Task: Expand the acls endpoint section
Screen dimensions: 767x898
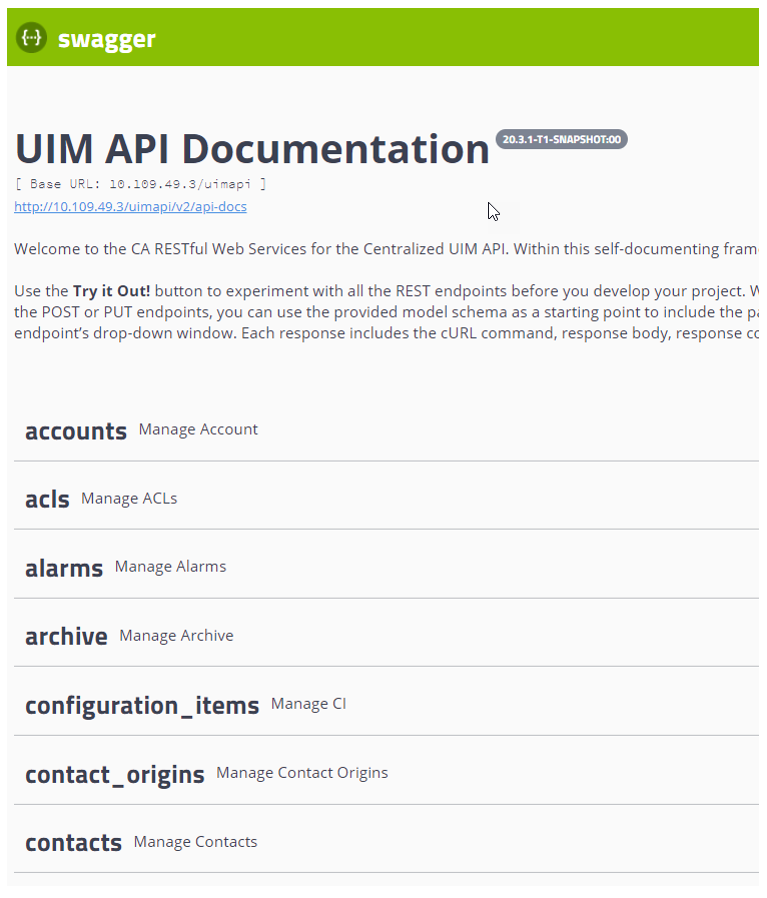Action: [47, 499]
